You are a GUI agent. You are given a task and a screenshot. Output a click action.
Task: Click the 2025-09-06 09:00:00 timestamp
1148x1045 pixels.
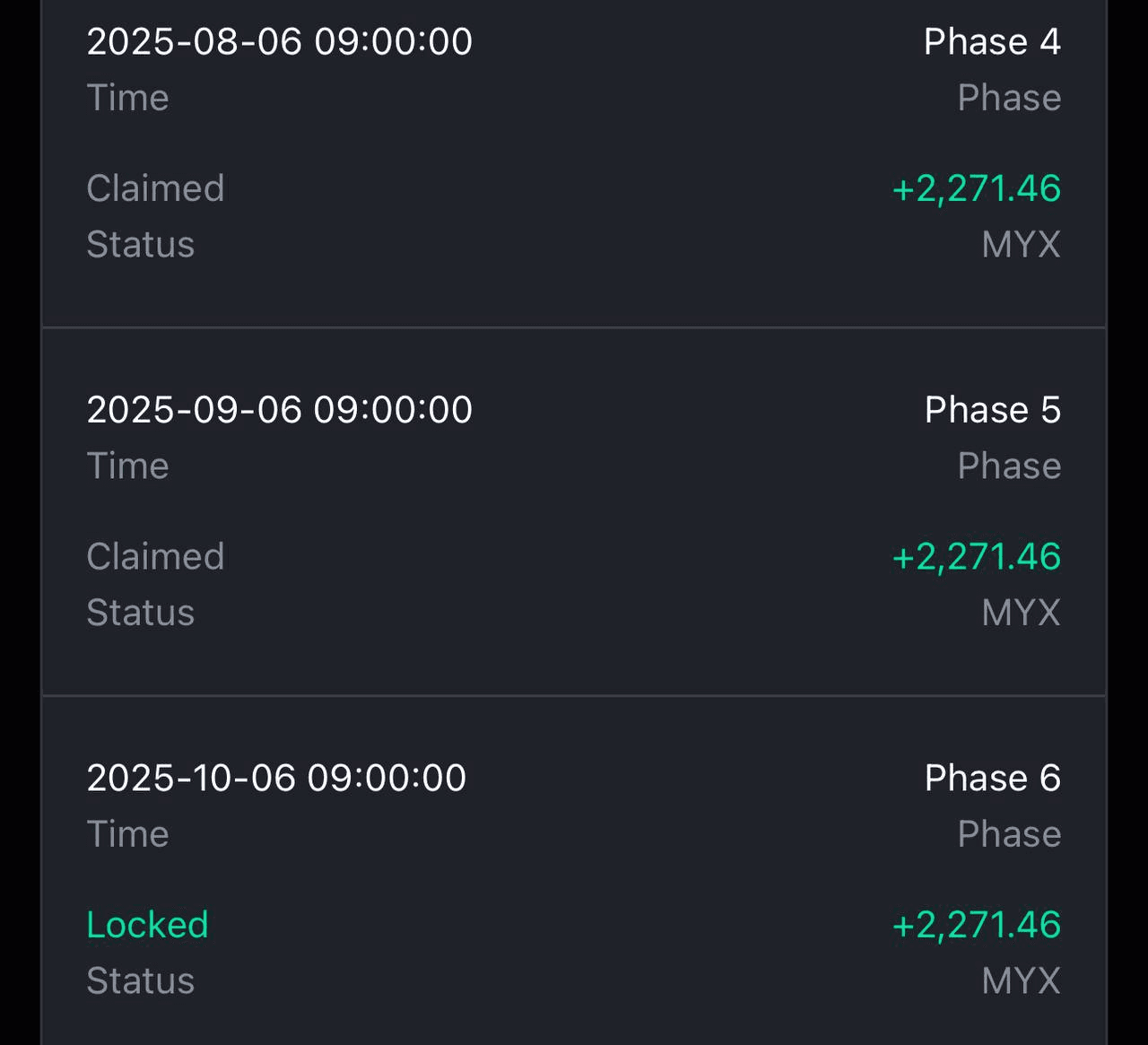[x=279, y=409]
